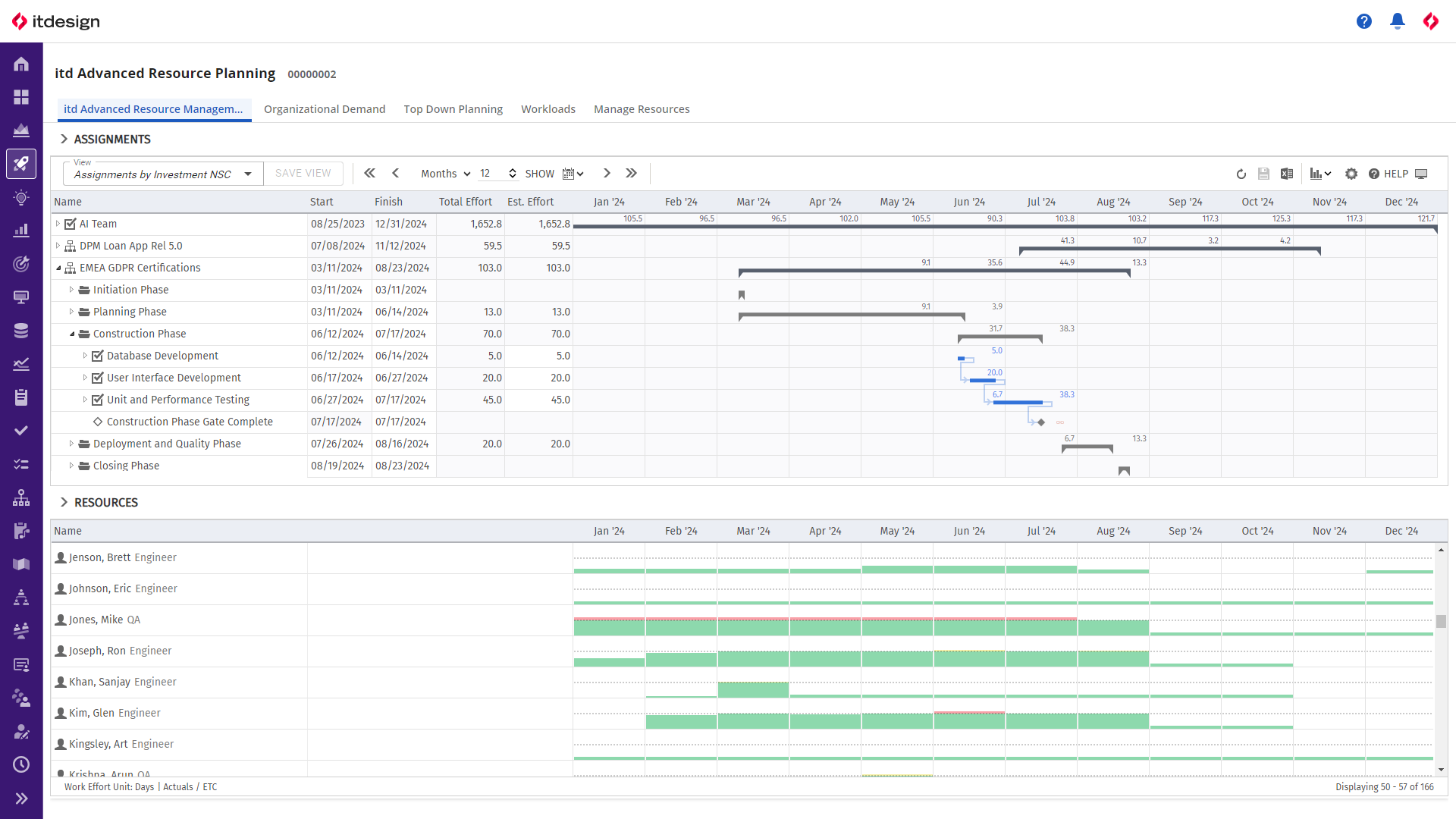The height and width of the screenshot is (819, 1456).
Task: Click the chart/graph view icon
Action: (x=1315, y=172)
